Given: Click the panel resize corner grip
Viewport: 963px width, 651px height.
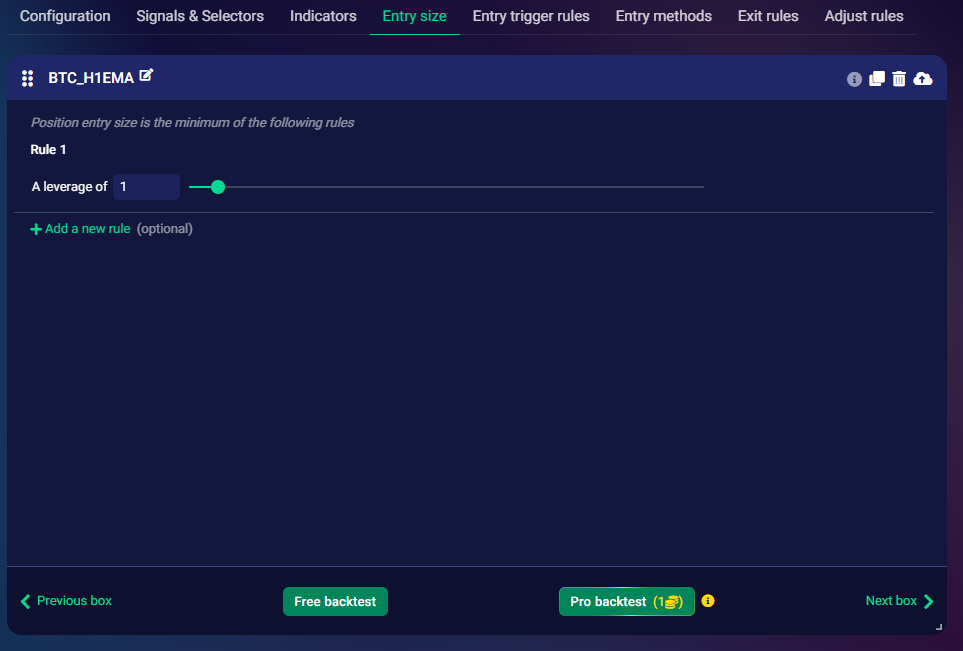Looking at the screenshot, I should coord(938,627).
